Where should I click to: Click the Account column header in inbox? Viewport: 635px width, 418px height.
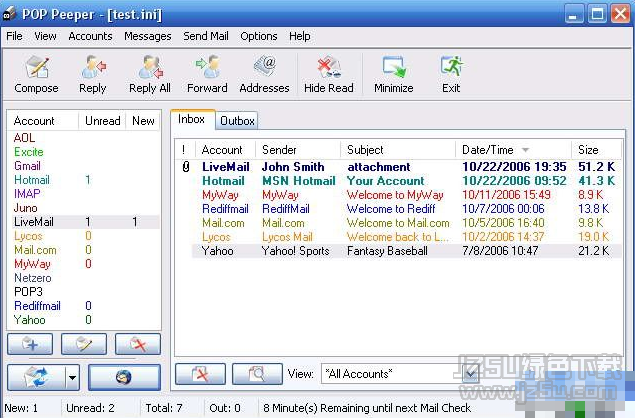pyautogui.click(x=226, y=150)
